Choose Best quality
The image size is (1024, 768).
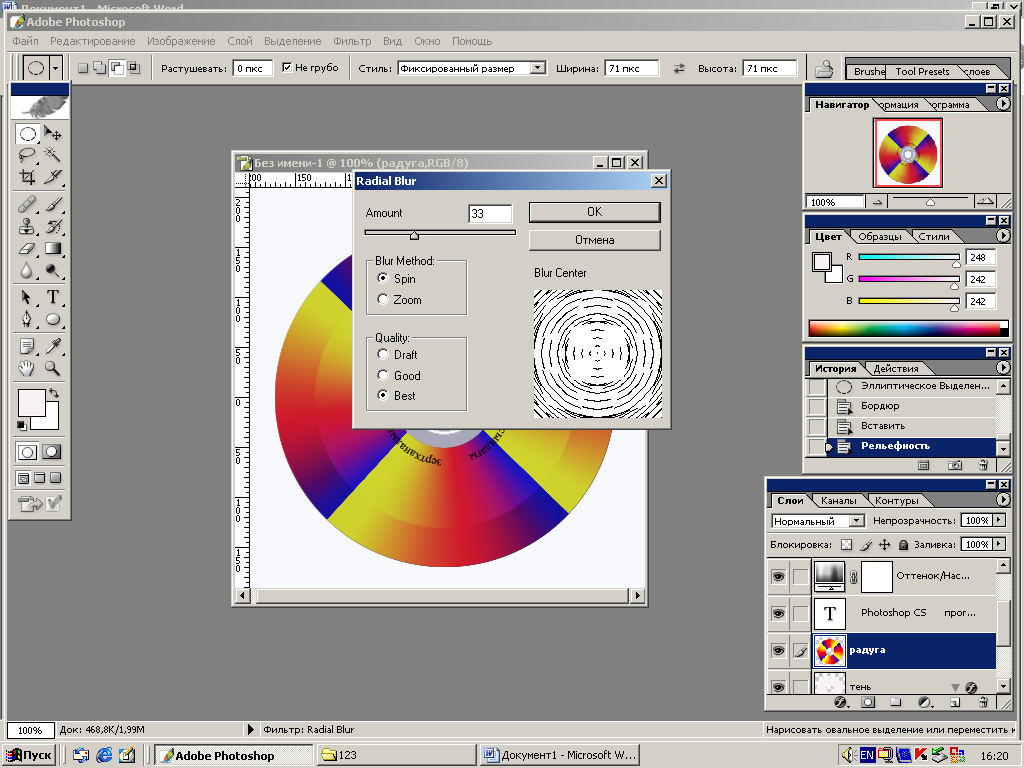pos(383,395)
